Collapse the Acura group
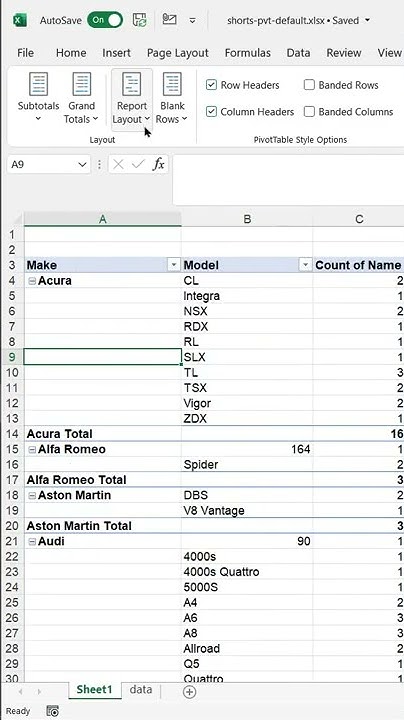 [32, 281]
